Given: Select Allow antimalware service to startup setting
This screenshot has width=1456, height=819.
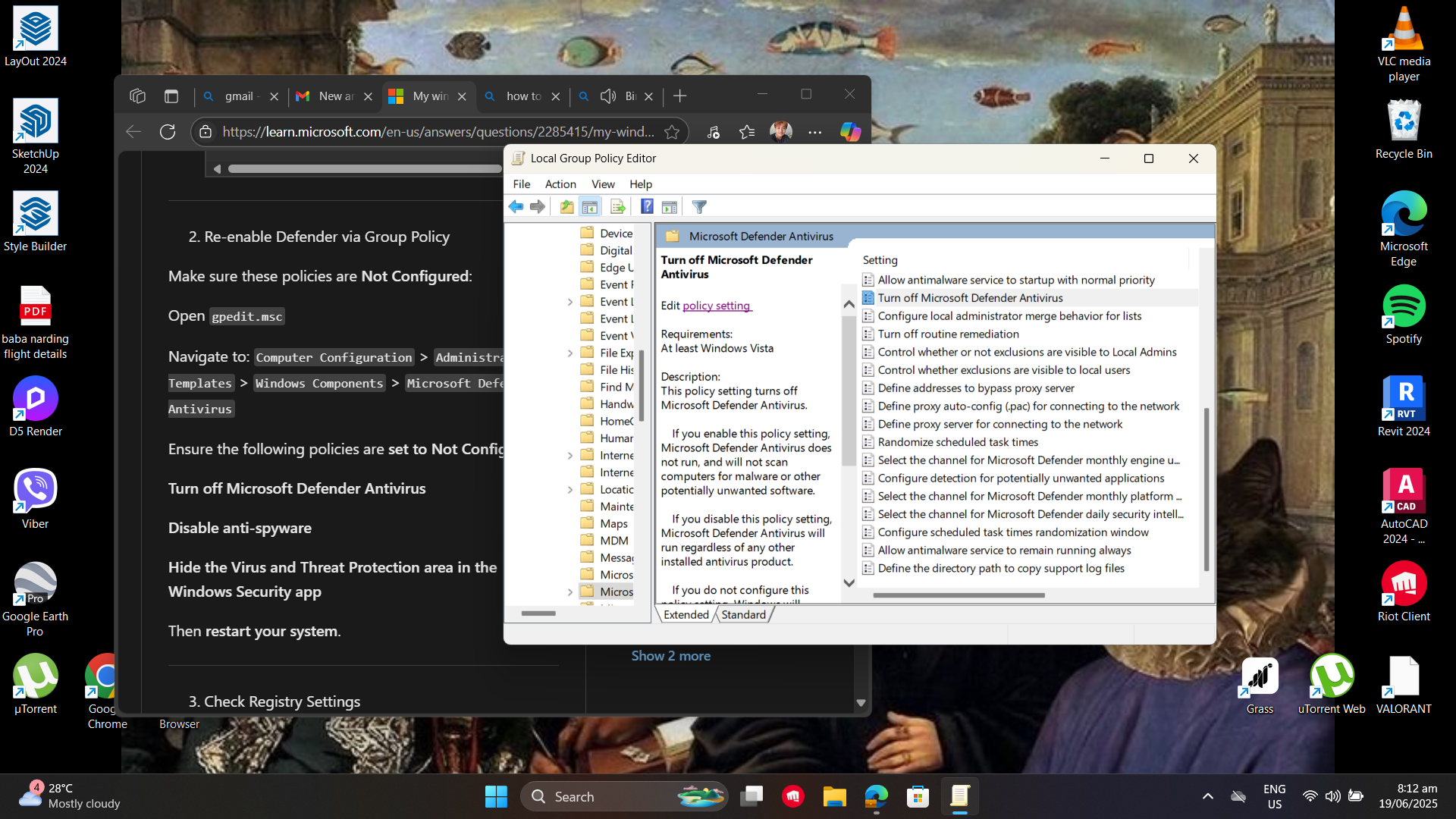Looking at the screenshot, I should click(1016, 280).
